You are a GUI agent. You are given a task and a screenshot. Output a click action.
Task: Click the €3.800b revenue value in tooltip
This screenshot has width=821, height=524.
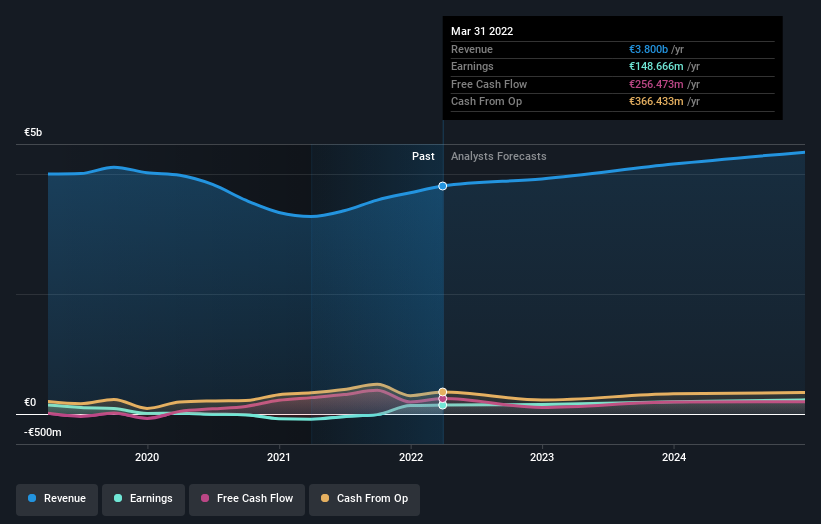point(648,49)
